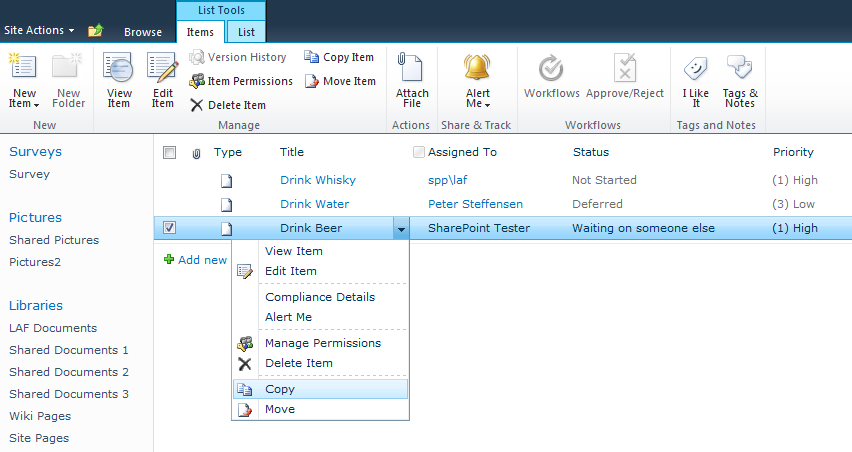Click the Alert Me bell icon

pyautogui.click(x=477, y=67)
